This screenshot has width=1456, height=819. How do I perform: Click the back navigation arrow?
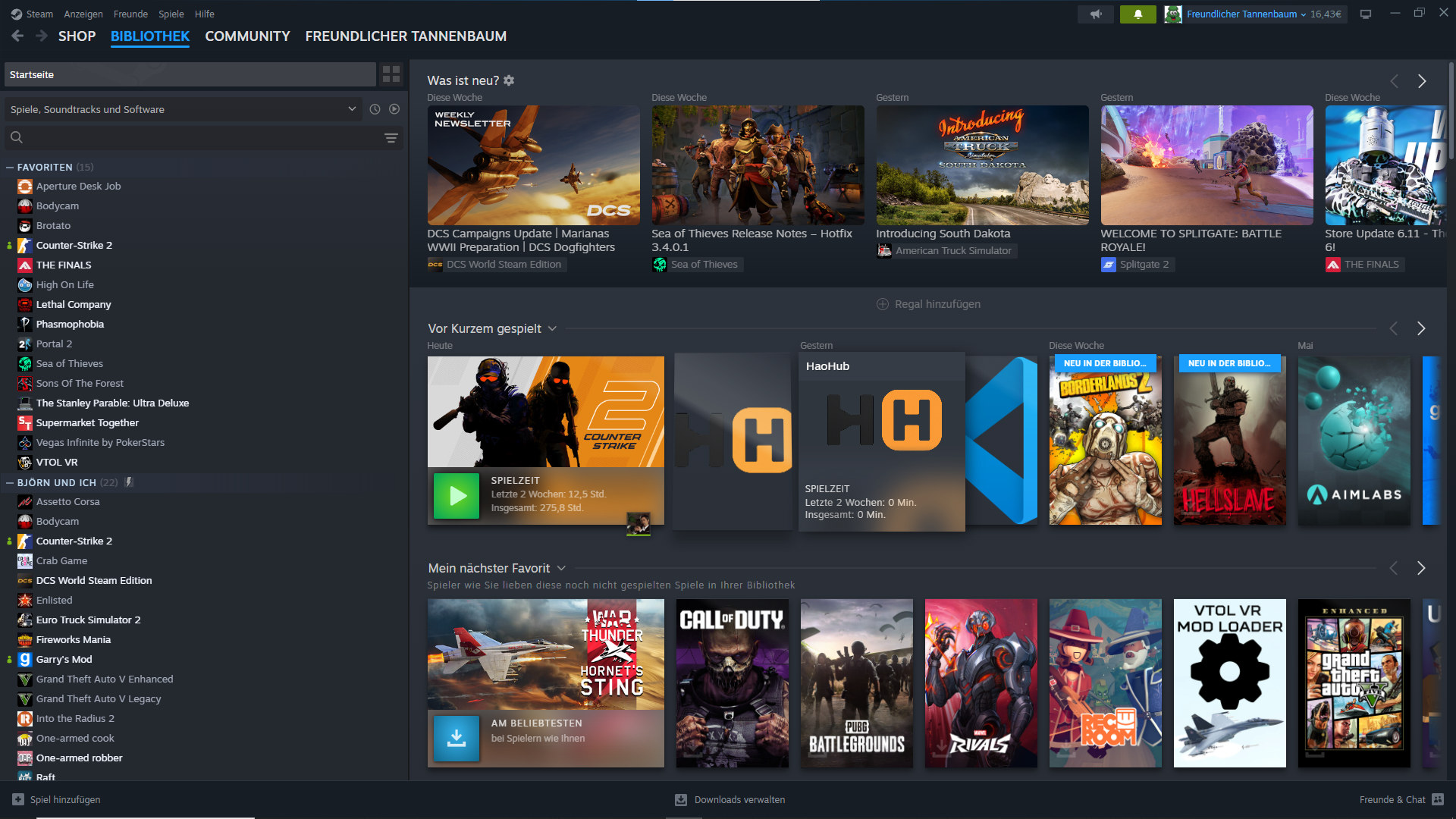point(17,36)
